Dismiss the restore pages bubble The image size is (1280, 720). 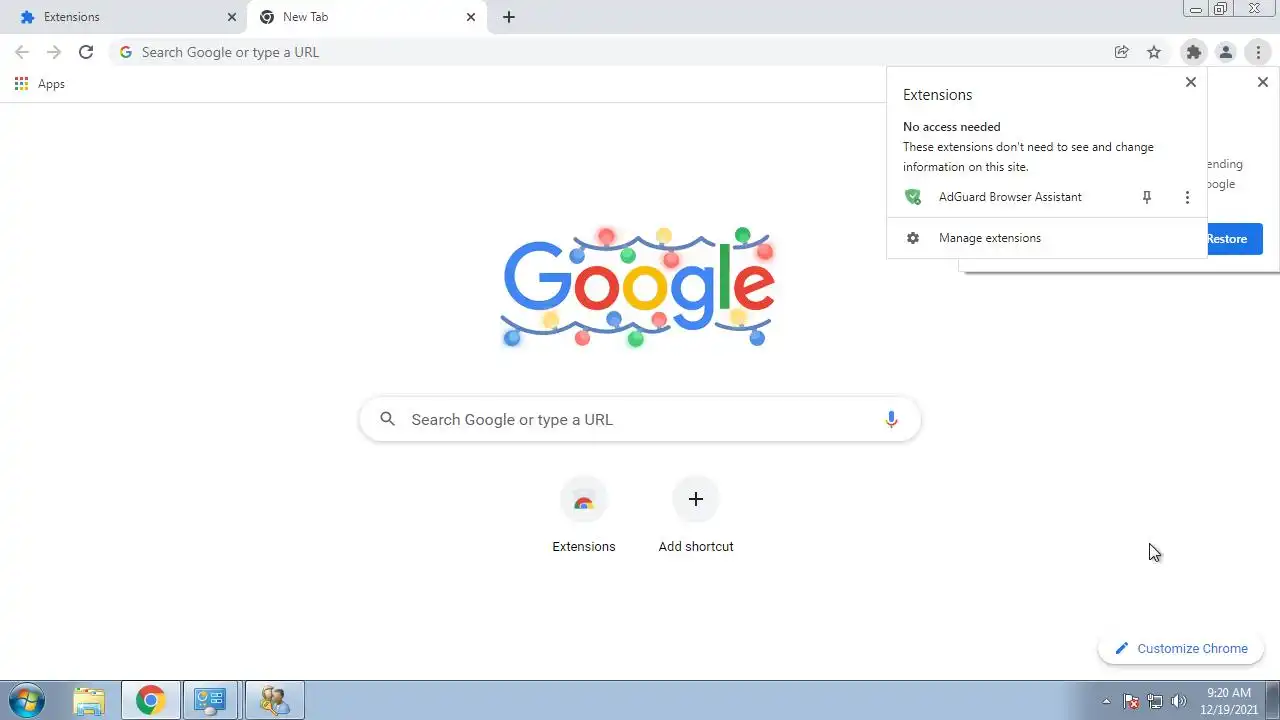click(x=1262, y=82)
